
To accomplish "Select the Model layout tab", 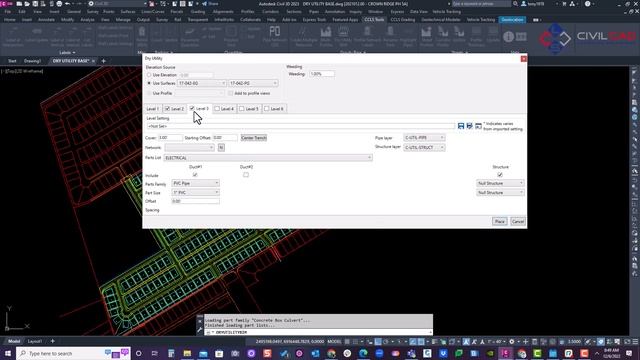I will coord(14,341).
